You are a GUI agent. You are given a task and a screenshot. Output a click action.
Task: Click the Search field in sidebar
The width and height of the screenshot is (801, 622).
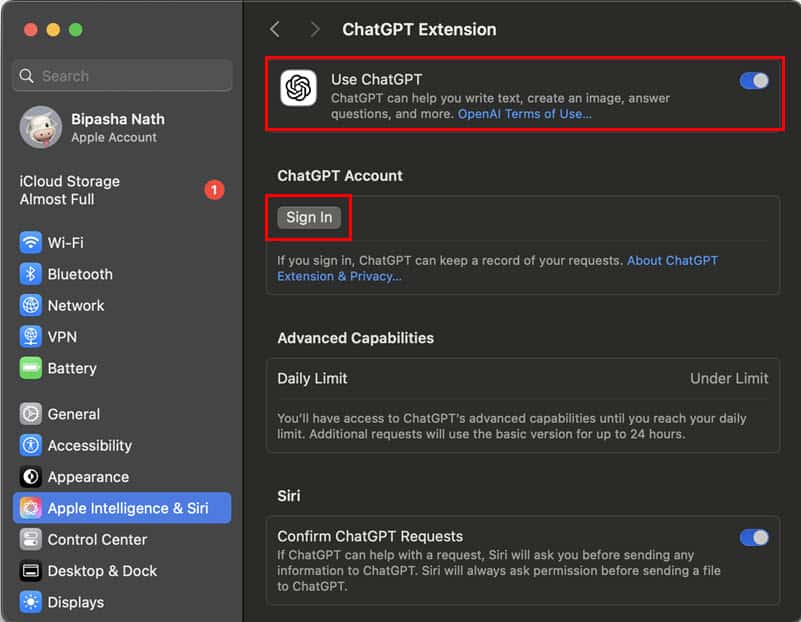[122, 76]
